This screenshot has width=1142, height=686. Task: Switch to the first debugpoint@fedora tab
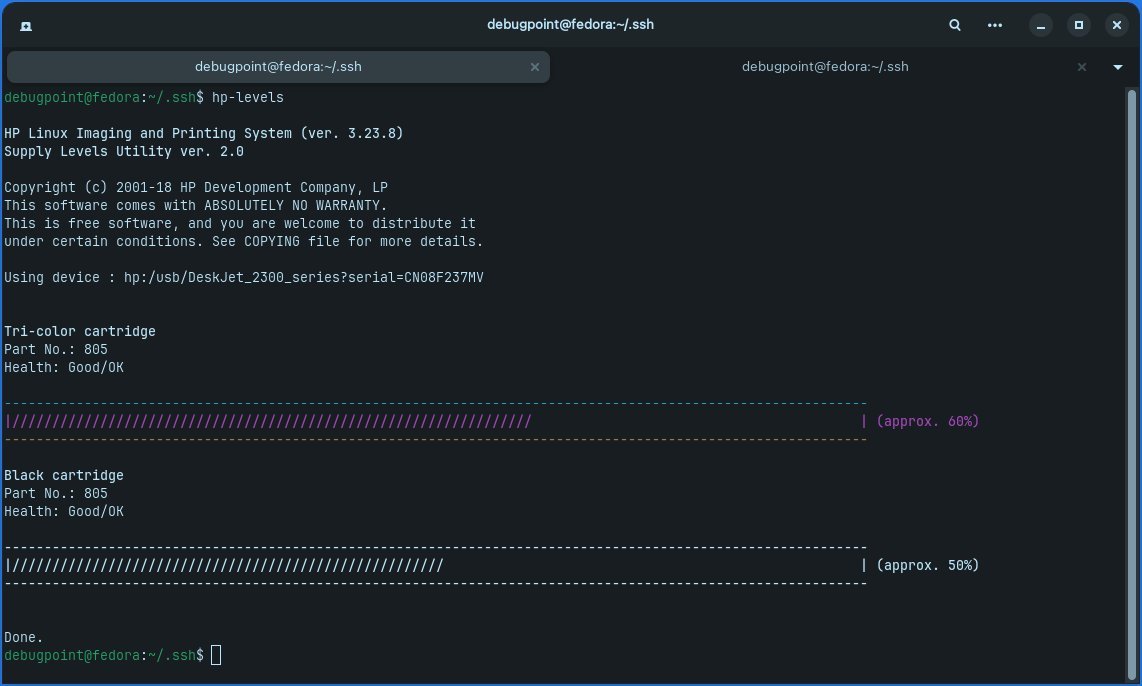pos(277,67)
